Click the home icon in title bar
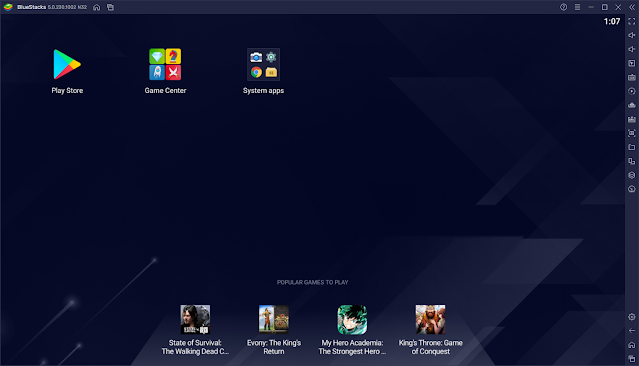 [97, 7]
